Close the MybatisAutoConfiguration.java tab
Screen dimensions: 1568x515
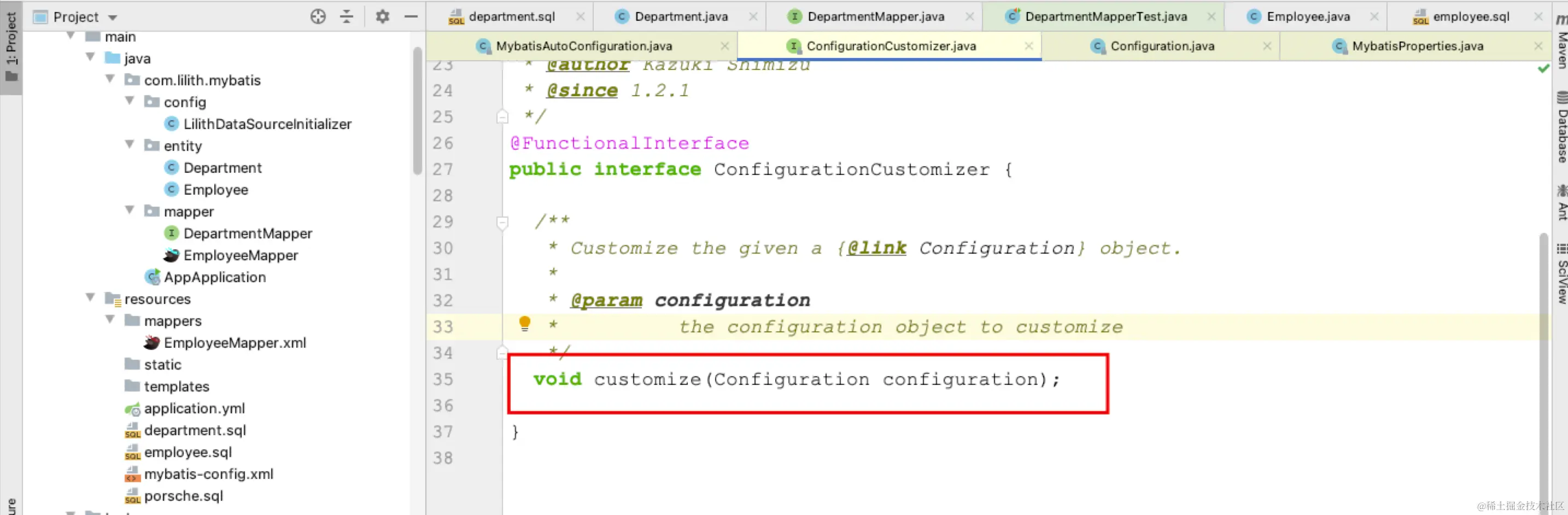724,46
